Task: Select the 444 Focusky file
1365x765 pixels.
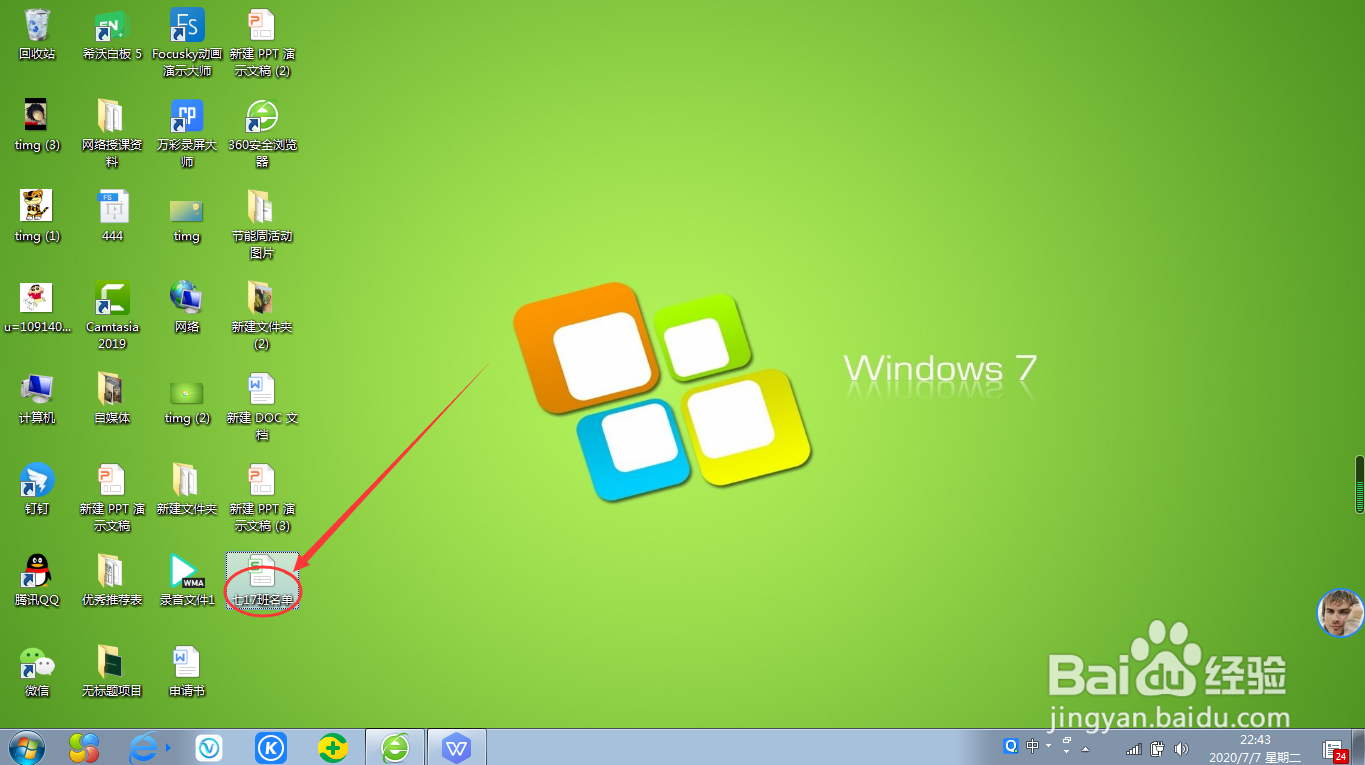Action: point(112,216)
